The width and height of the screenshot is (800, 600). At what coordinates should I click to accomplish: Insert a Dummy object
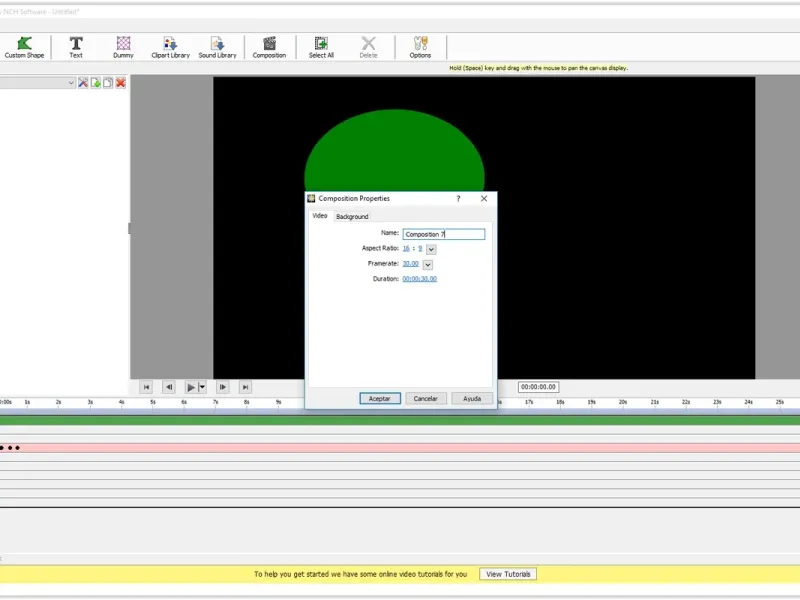pos(123,47)
